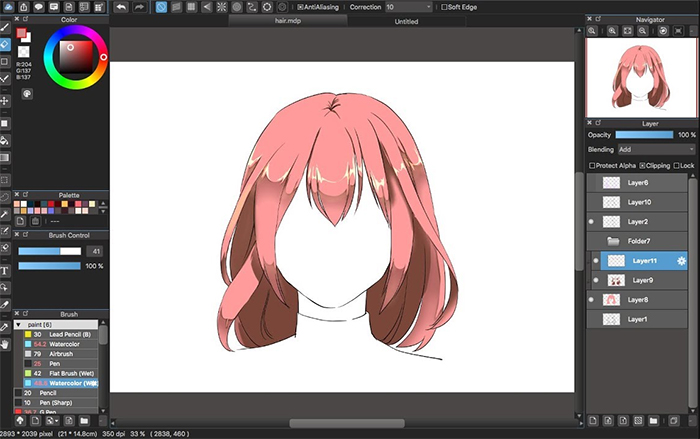Click the cloud icon in top toolbar

coord(8,7)
